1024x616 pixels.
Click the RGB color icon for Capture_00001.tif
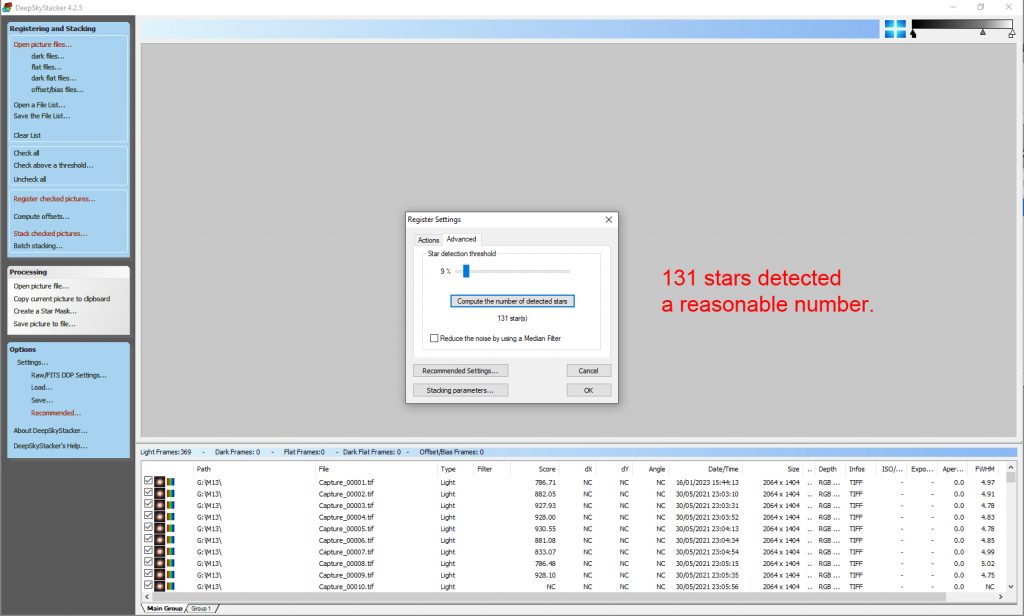[170, 482]
